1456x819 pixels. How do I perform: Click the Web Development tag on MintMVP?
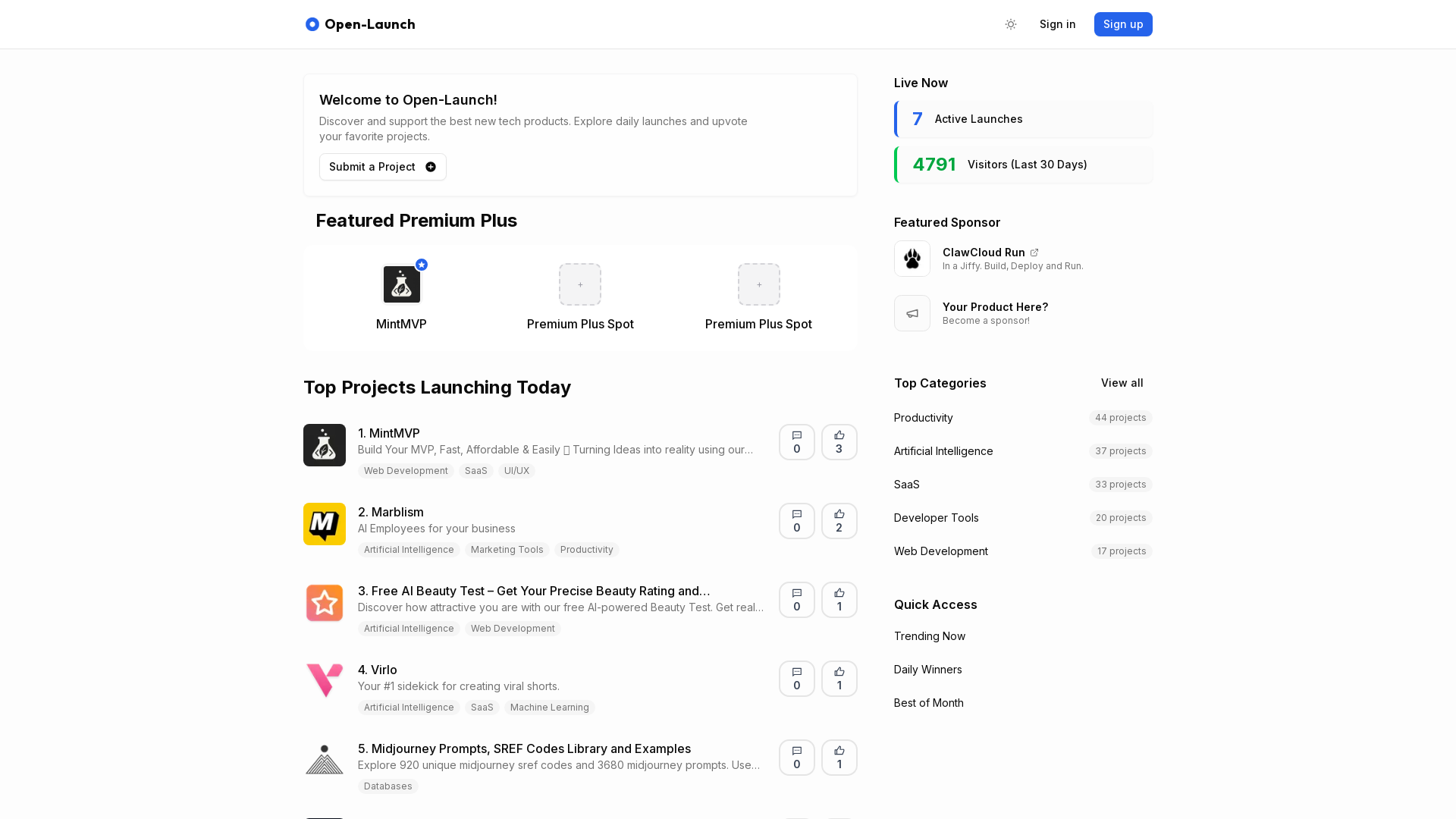click(406, 471)
